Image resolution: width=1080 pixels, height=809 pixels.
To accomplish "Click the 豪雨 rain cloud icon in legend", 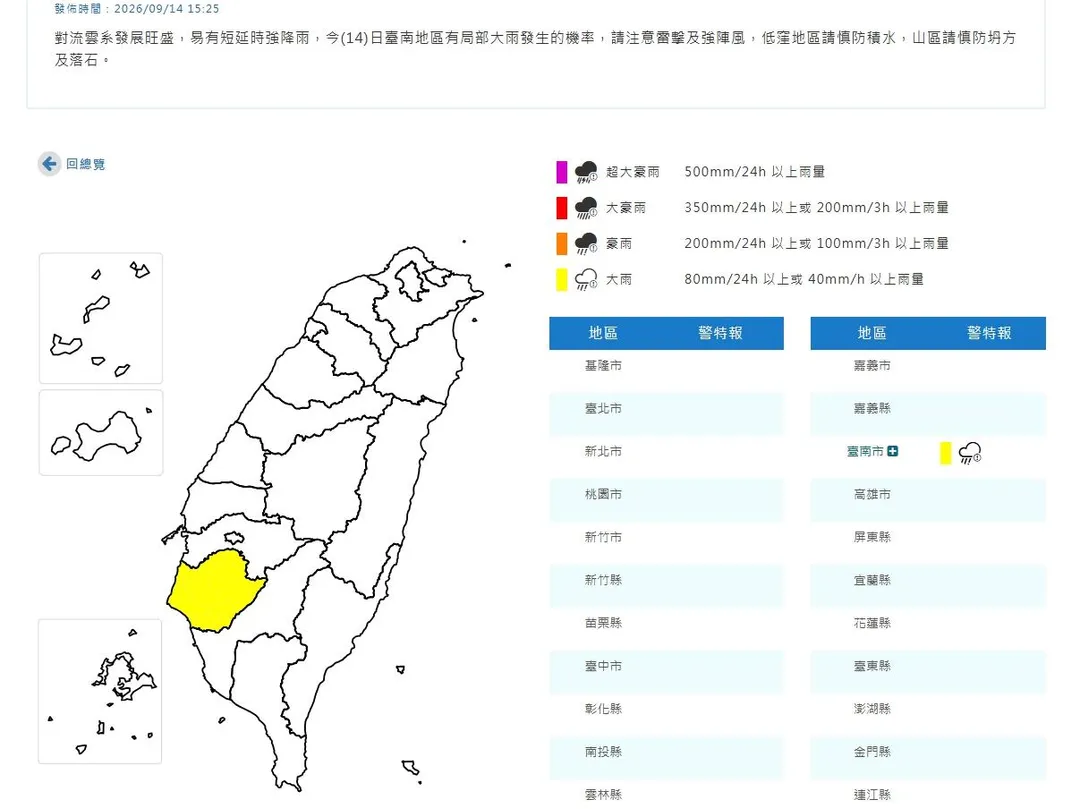I will click(586, 243).
